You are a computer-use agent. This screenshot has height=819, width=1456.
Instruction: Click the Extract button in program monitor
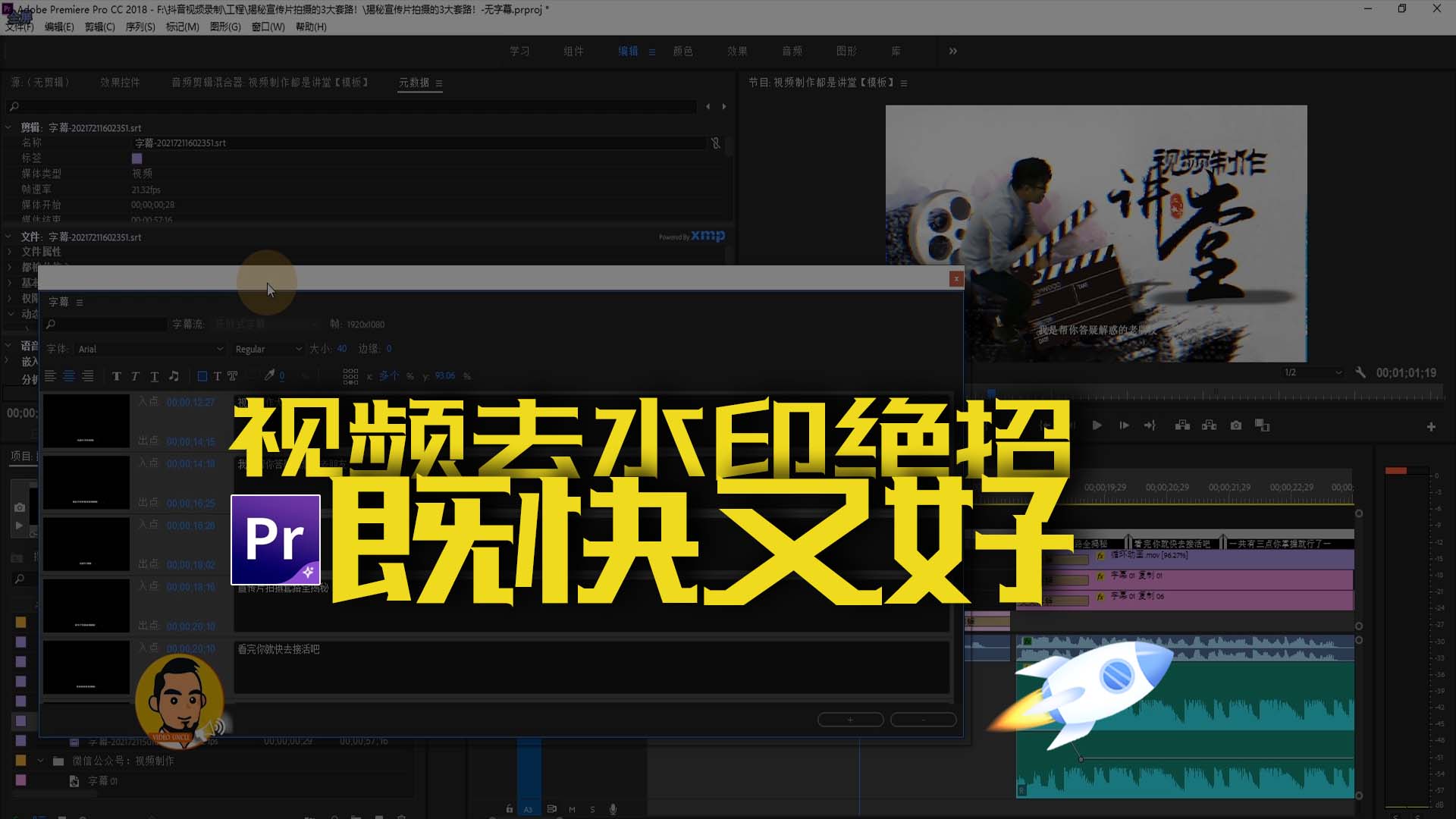(1209, 425)
